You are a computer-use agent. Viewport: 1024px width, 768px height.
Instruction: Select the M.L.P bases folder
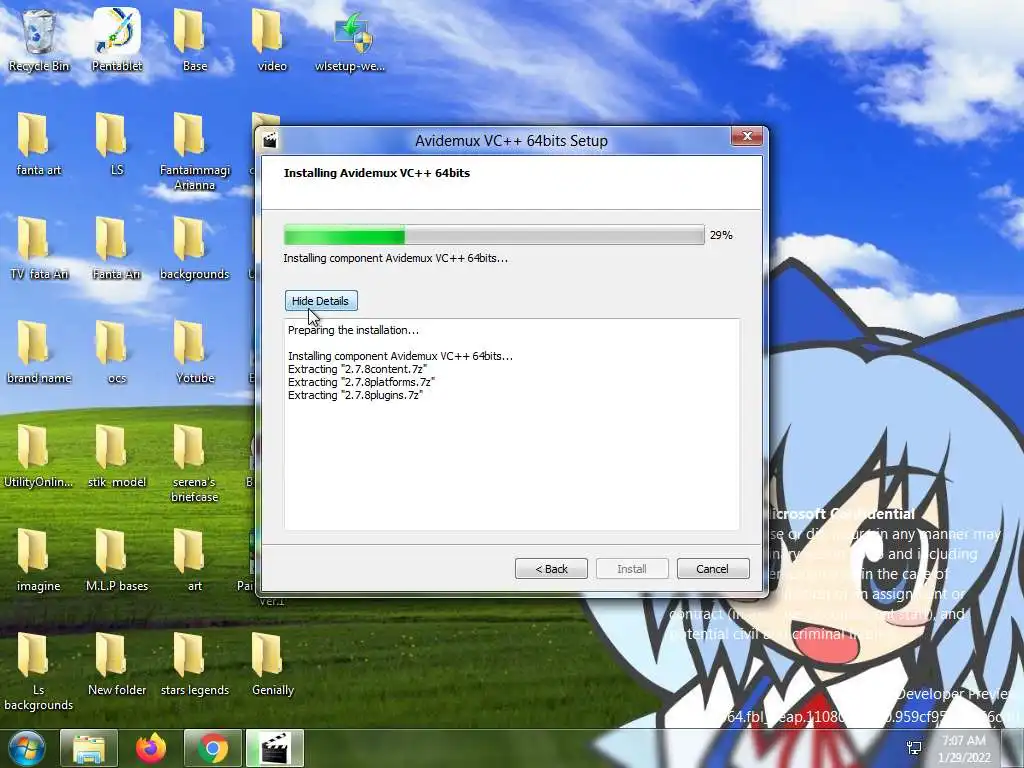tap(117, 560)
